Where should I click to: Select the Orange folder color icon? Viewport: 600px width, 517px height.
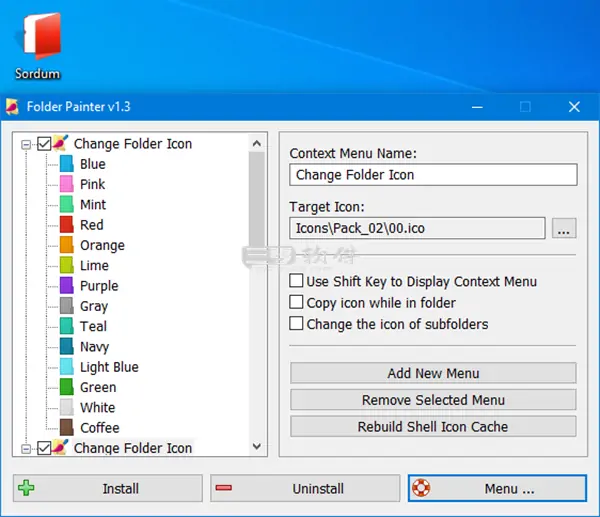pos(67,245)
